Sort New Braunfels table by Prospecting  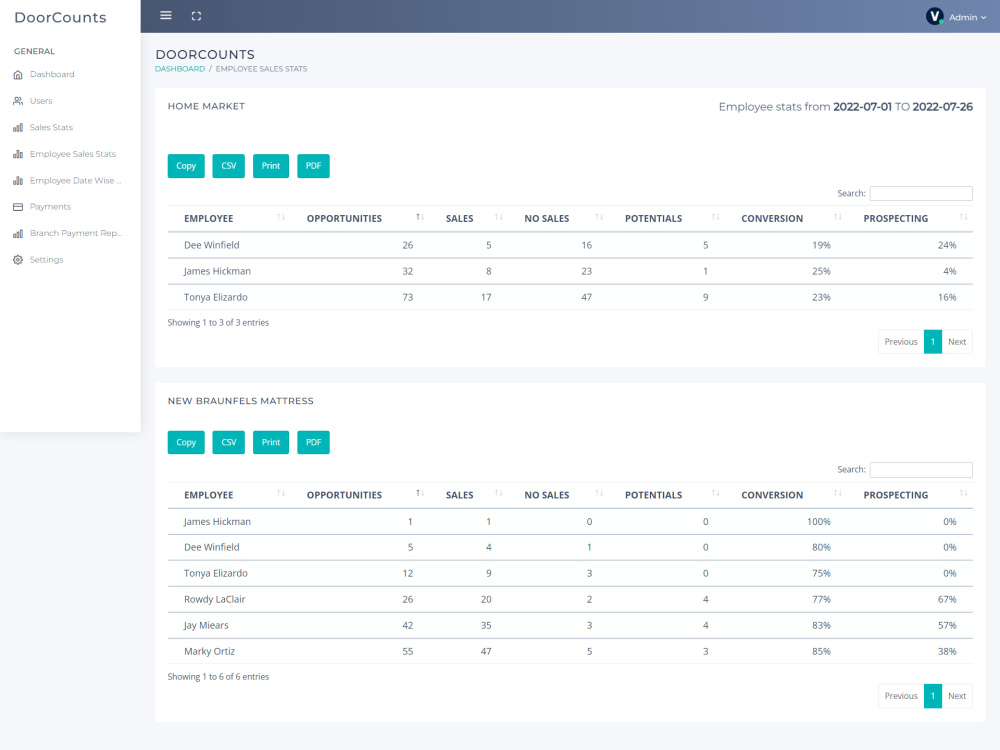(x=910, y=495)
